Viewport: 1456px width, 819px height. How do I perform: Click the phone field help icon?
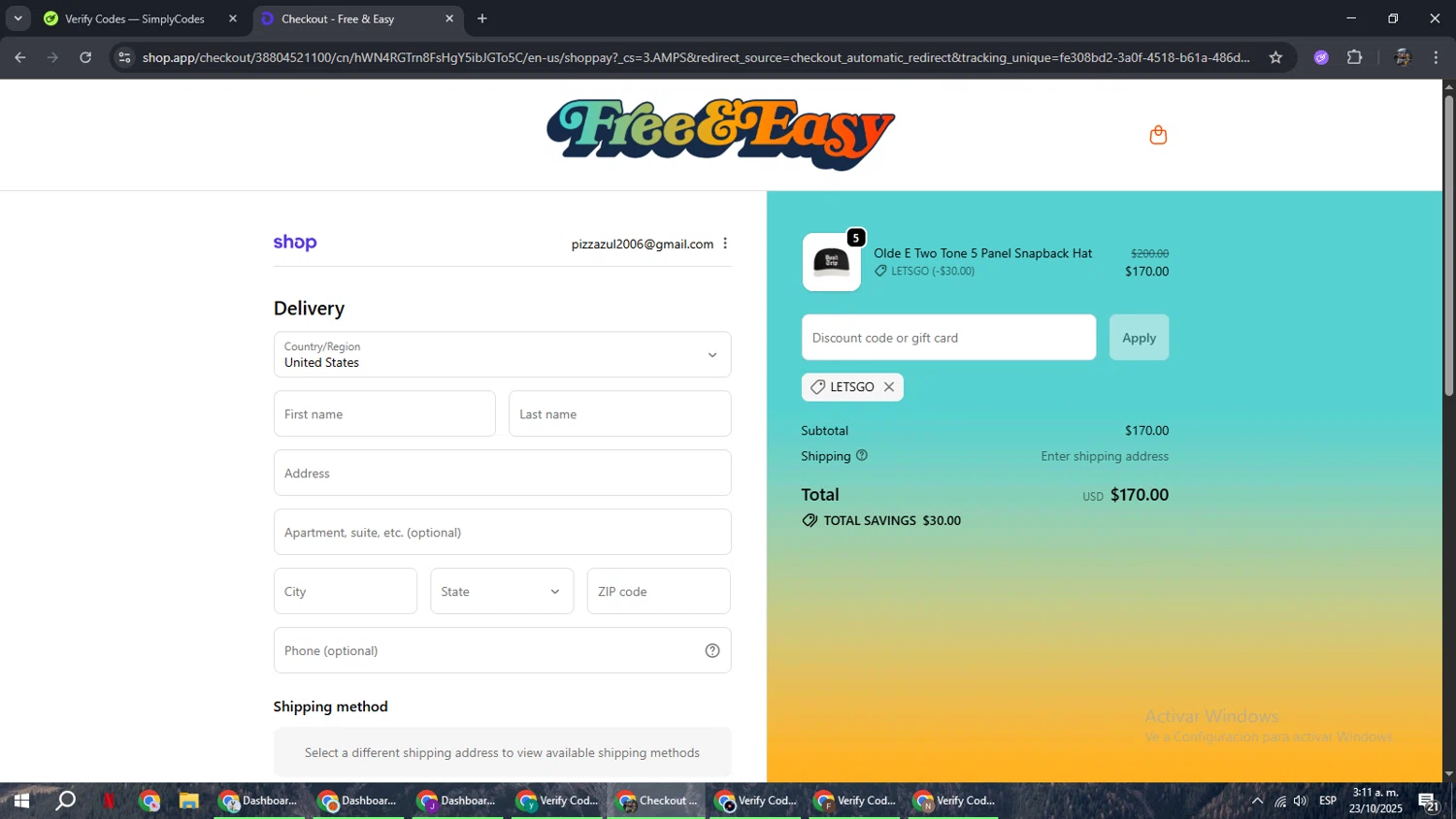click(712, 651)
